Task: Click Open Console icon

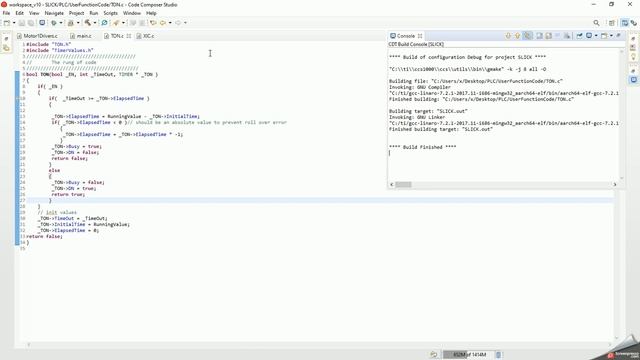Action: (604, 36)
